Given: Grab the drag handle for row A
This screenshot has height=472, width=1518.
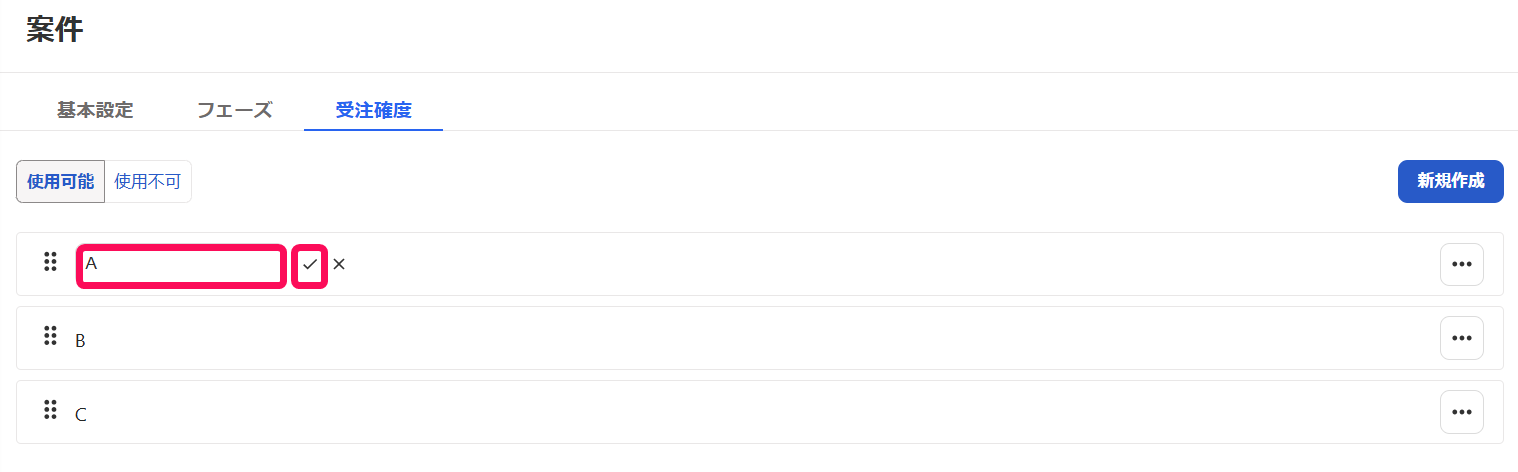Looking at the screenshot, I should 50,262.
